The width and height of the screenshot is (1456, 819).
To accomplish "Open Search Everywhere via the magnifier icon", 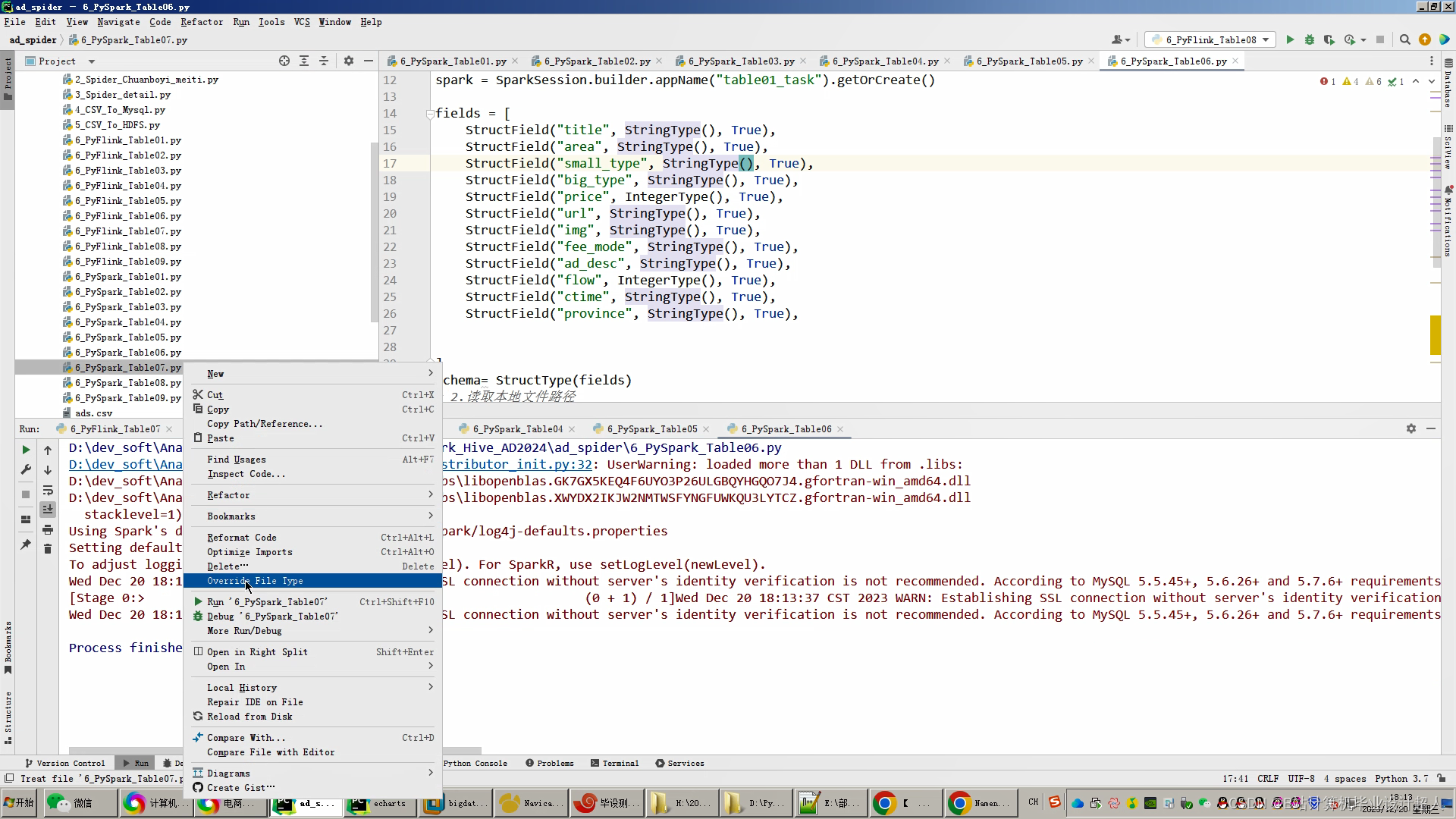I will point(1404,39).
